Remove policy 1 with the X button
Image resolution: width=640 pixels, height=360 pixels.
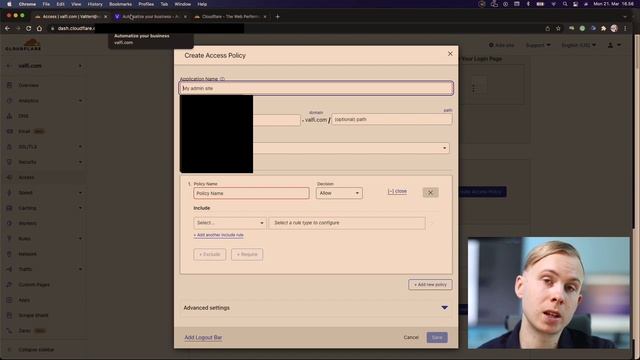point(430,193)
